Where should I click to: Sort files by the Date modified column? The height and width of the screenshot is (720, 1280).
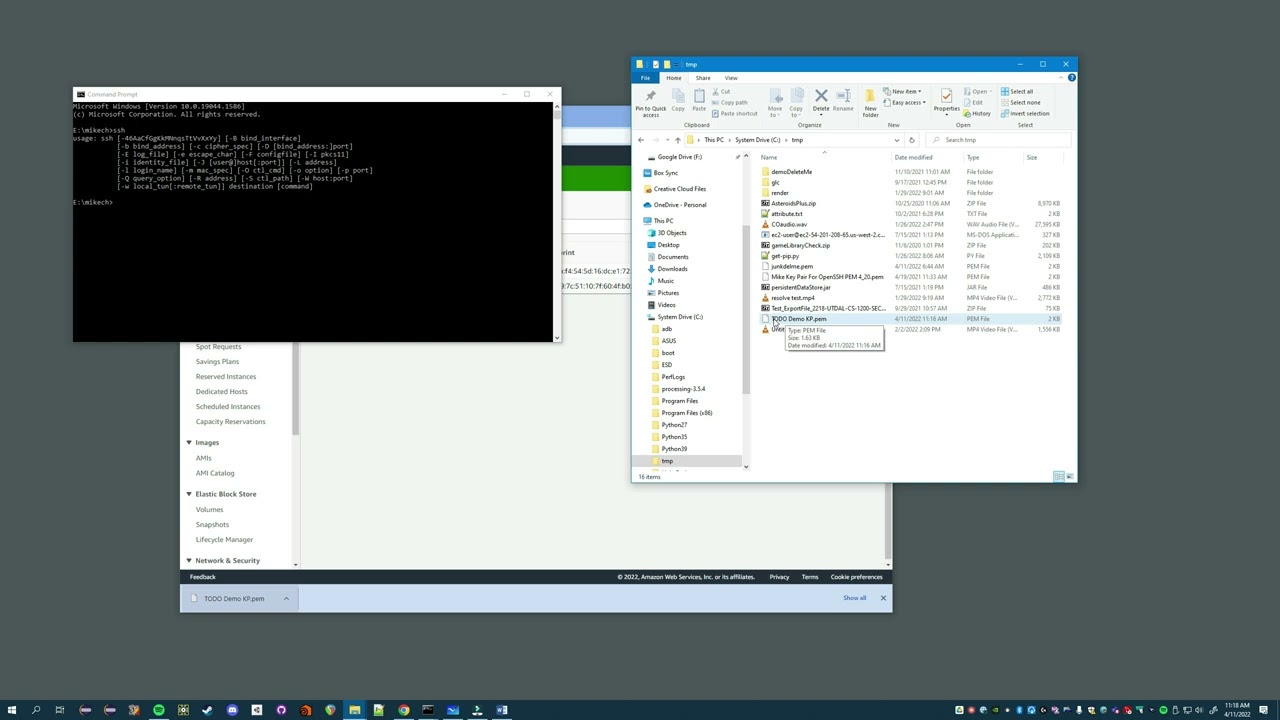click(913, 158)
